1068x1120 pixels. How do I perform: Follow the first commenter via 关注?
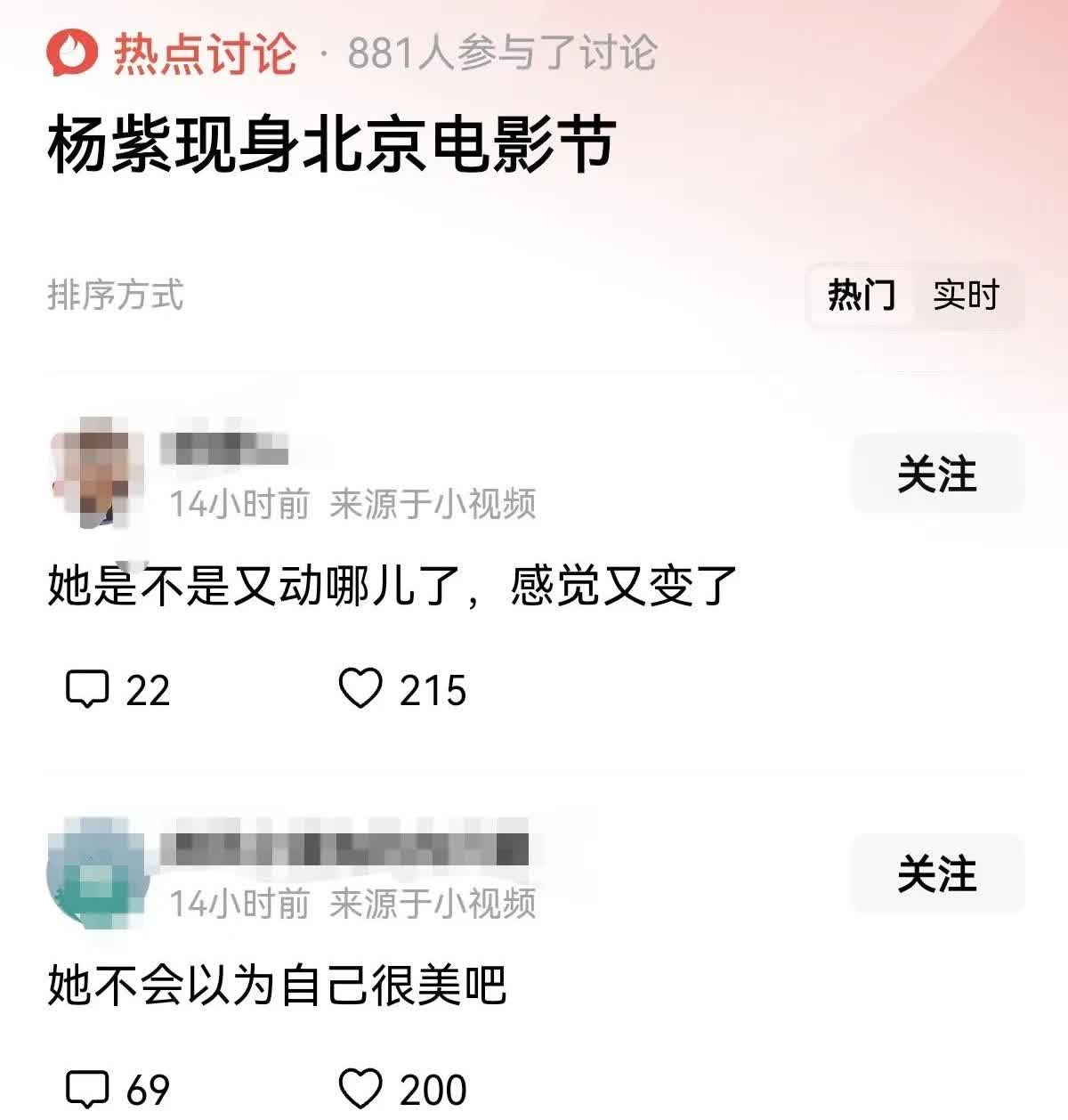point(937,473)
